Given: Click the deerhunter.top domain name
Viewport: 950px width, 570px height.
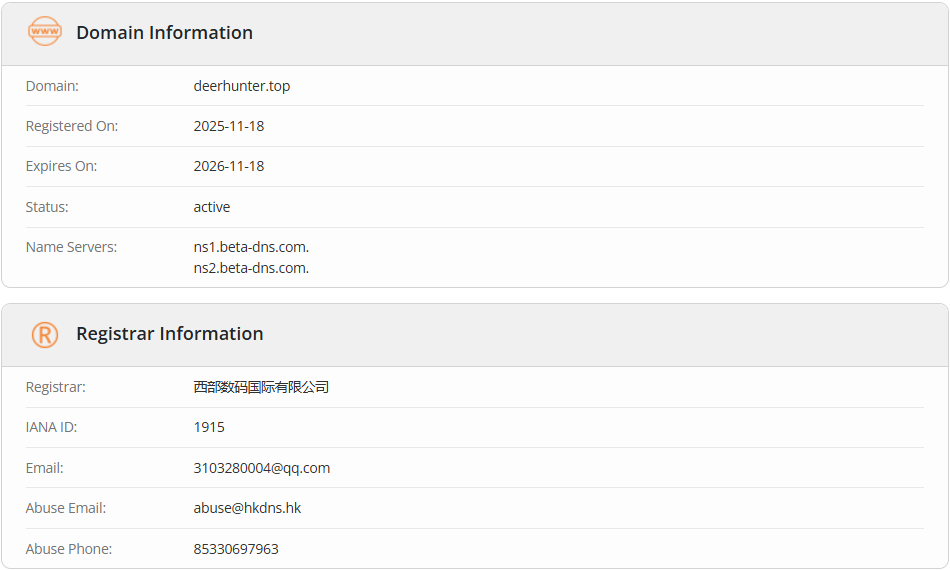Looking at the screenshot, I should [242, 86].
